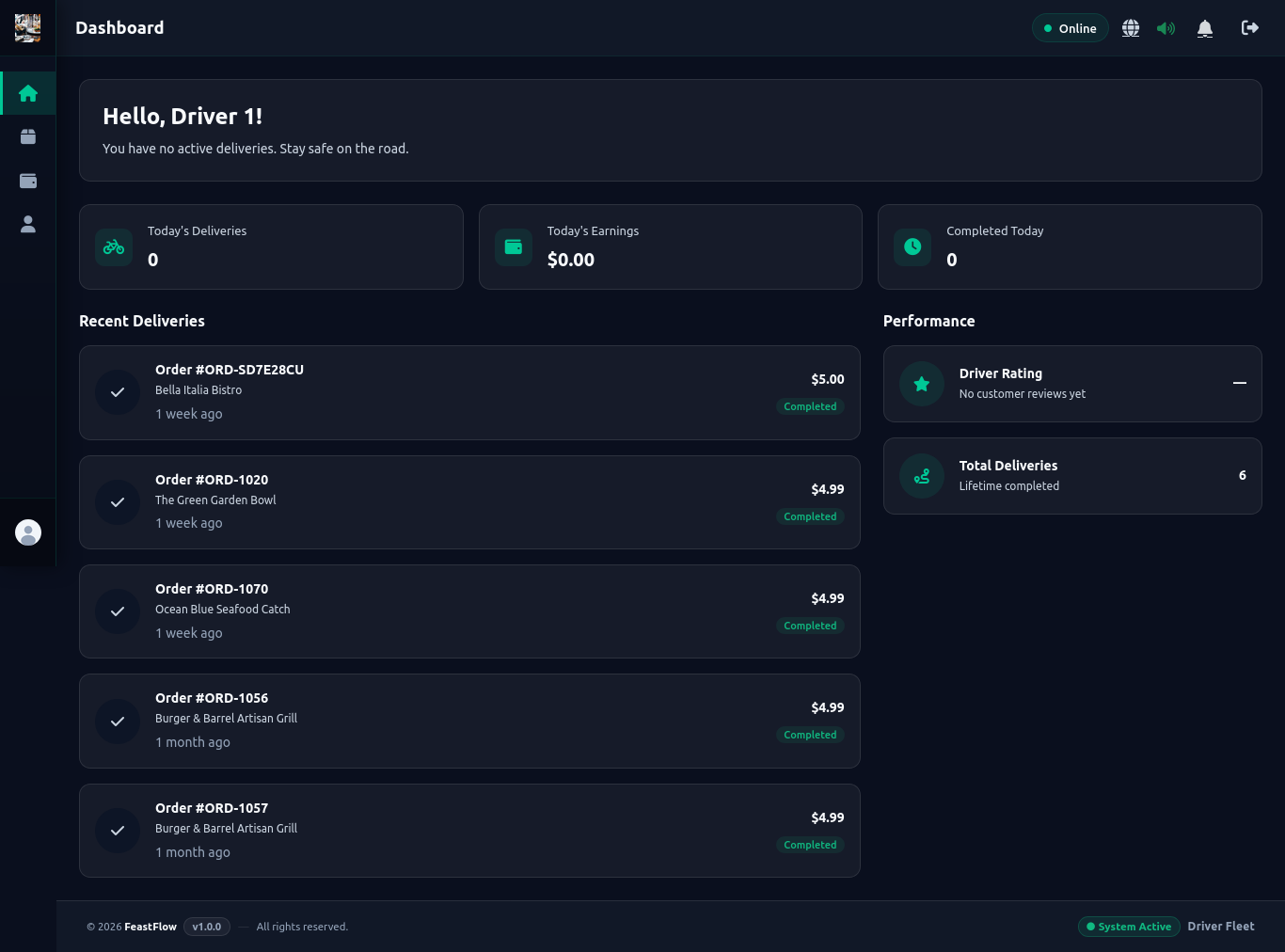Click the Recent Deliveries heading
Screen dimensions: 1285x952
click(x=142, y=321)
